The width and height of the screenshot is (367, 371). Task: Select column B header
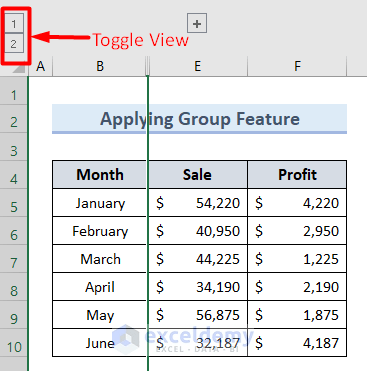[99, 66]
